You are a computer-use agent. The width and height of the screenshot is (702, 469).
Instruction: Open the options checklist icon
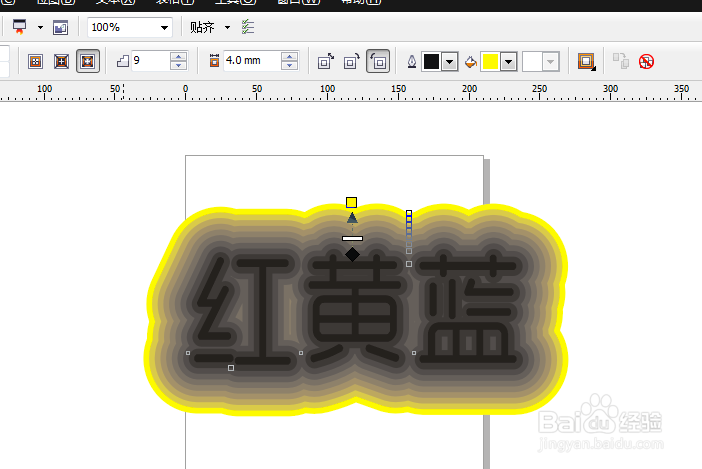(248, 27)
